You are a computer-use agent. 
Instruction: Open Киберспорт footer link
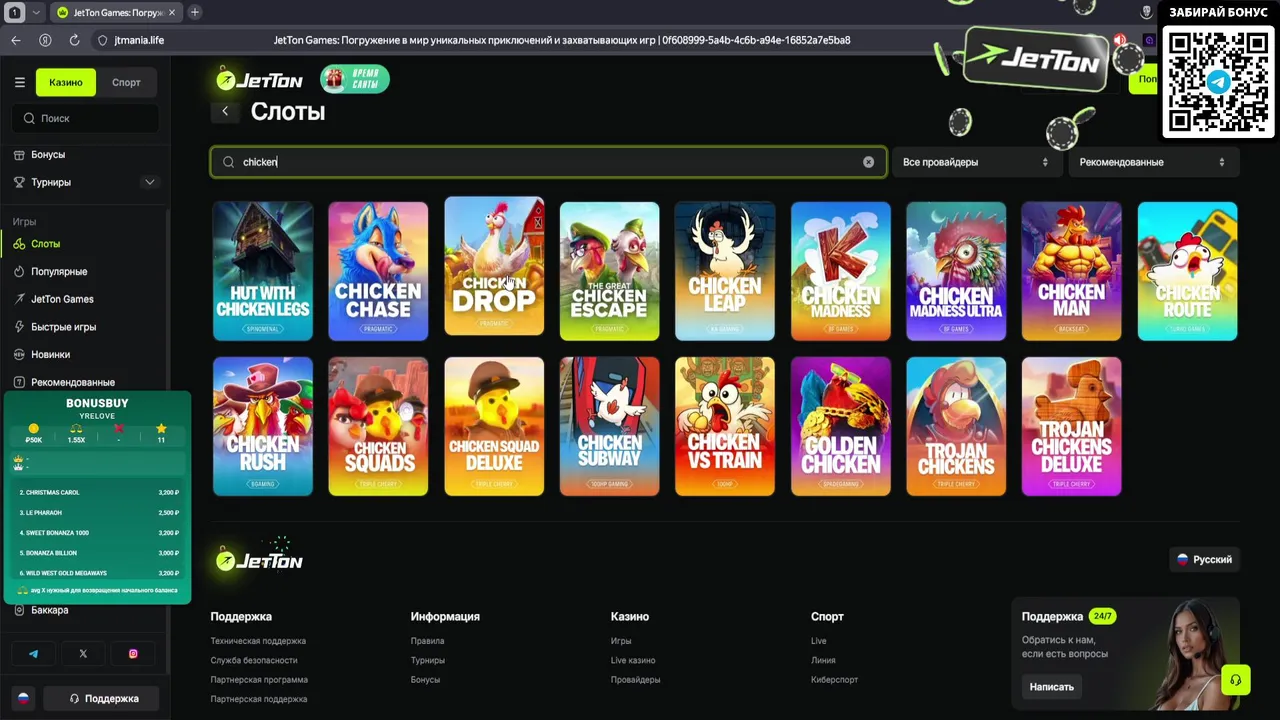[x=835, y=680]
